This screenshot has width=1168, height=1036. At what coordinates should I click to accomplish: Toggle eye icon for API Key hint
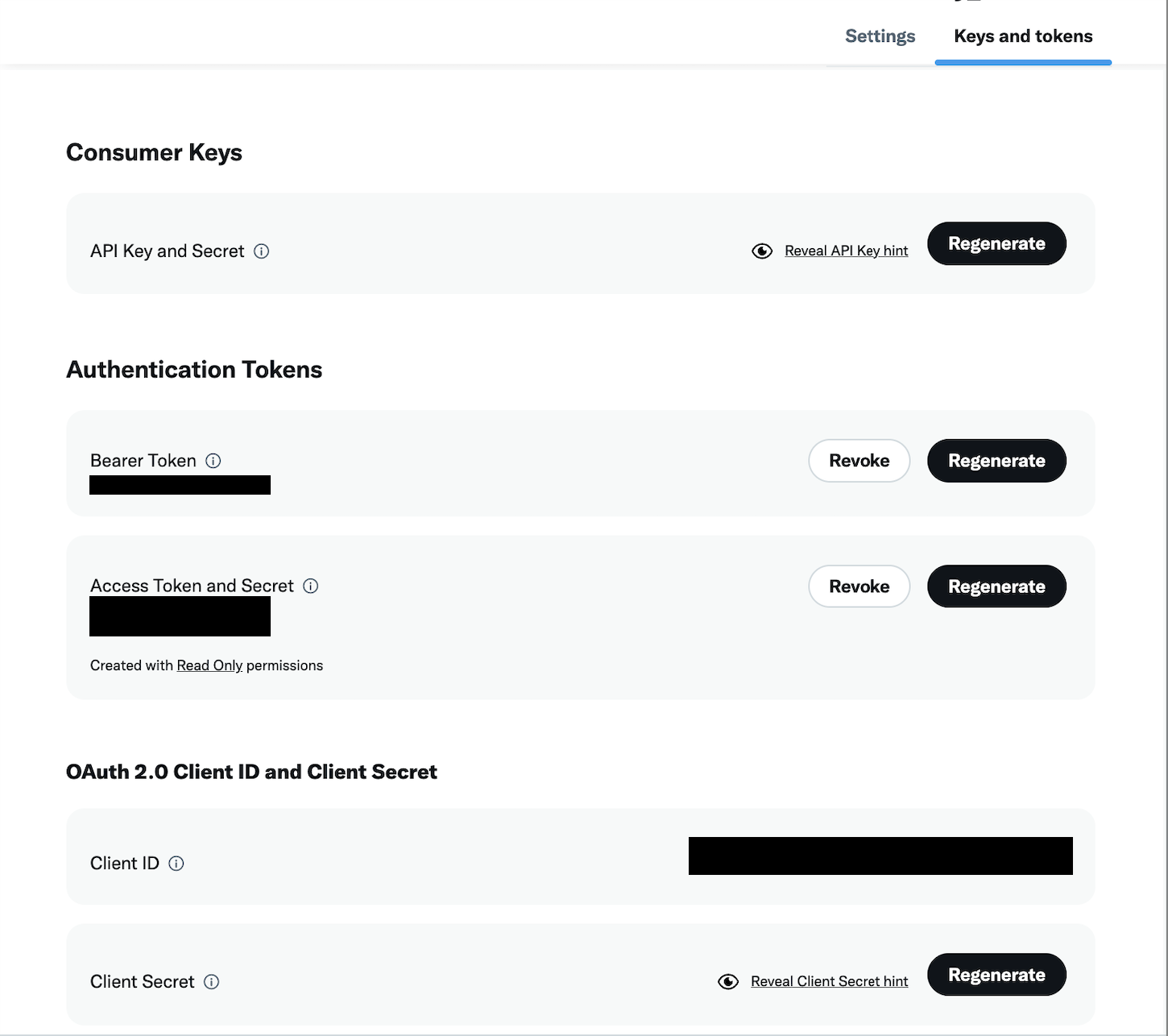[x=762, y=251]
